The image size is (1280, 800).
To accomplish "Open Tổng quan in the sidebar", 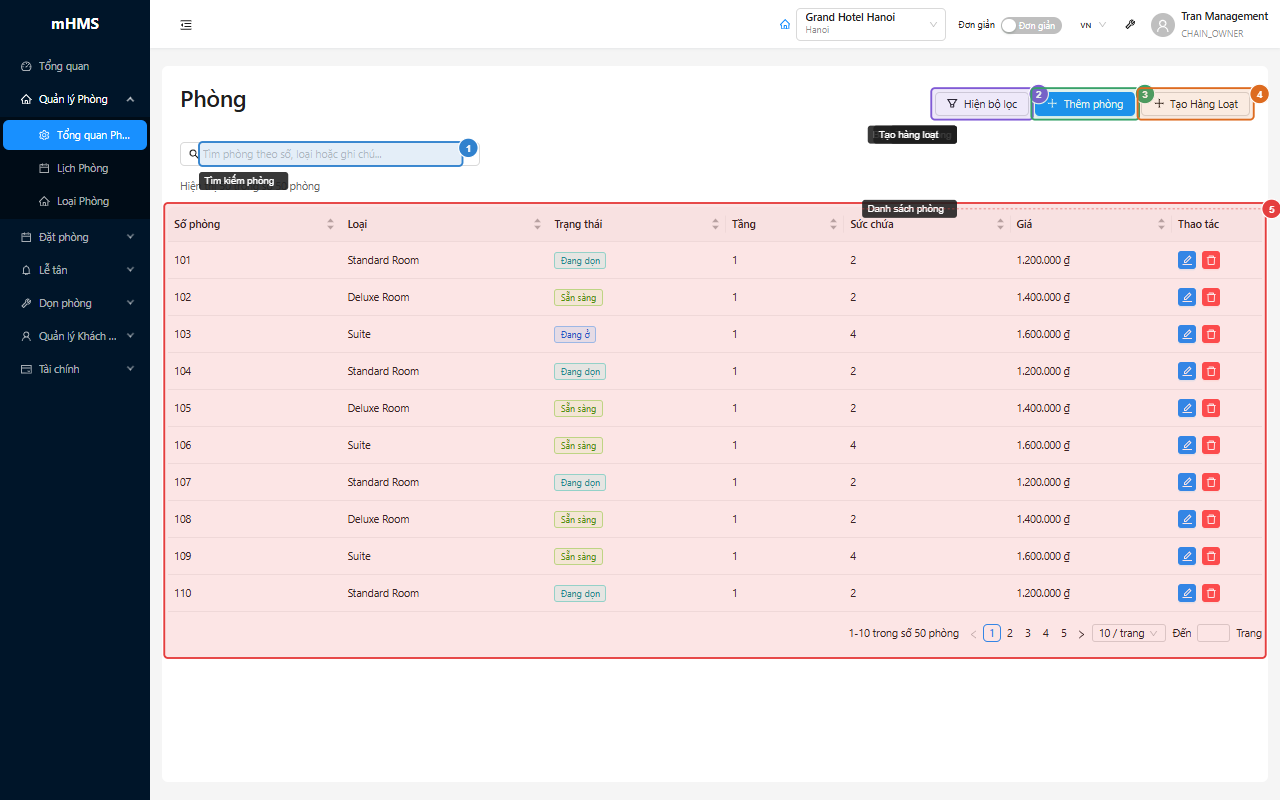I will pos(75,66).
